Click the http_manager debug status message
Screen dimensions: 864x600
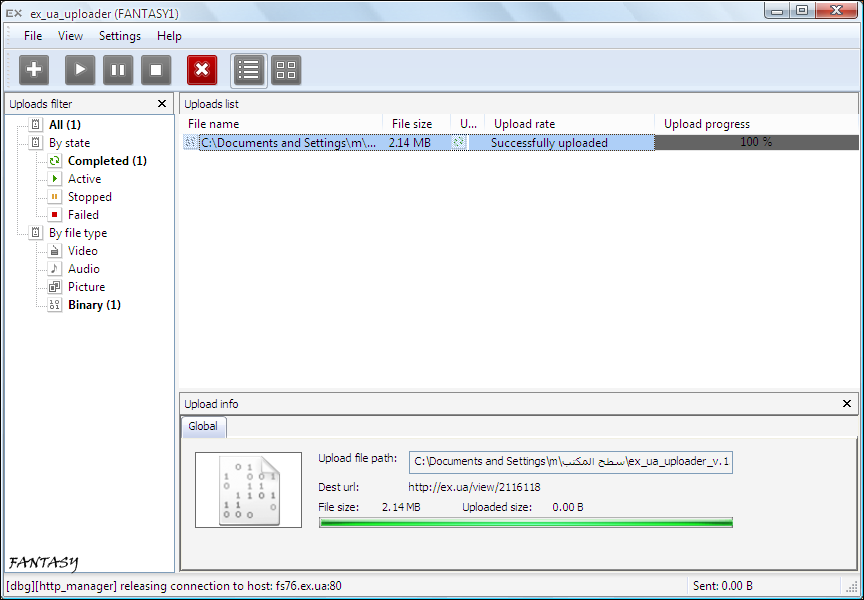pos(174,586)
